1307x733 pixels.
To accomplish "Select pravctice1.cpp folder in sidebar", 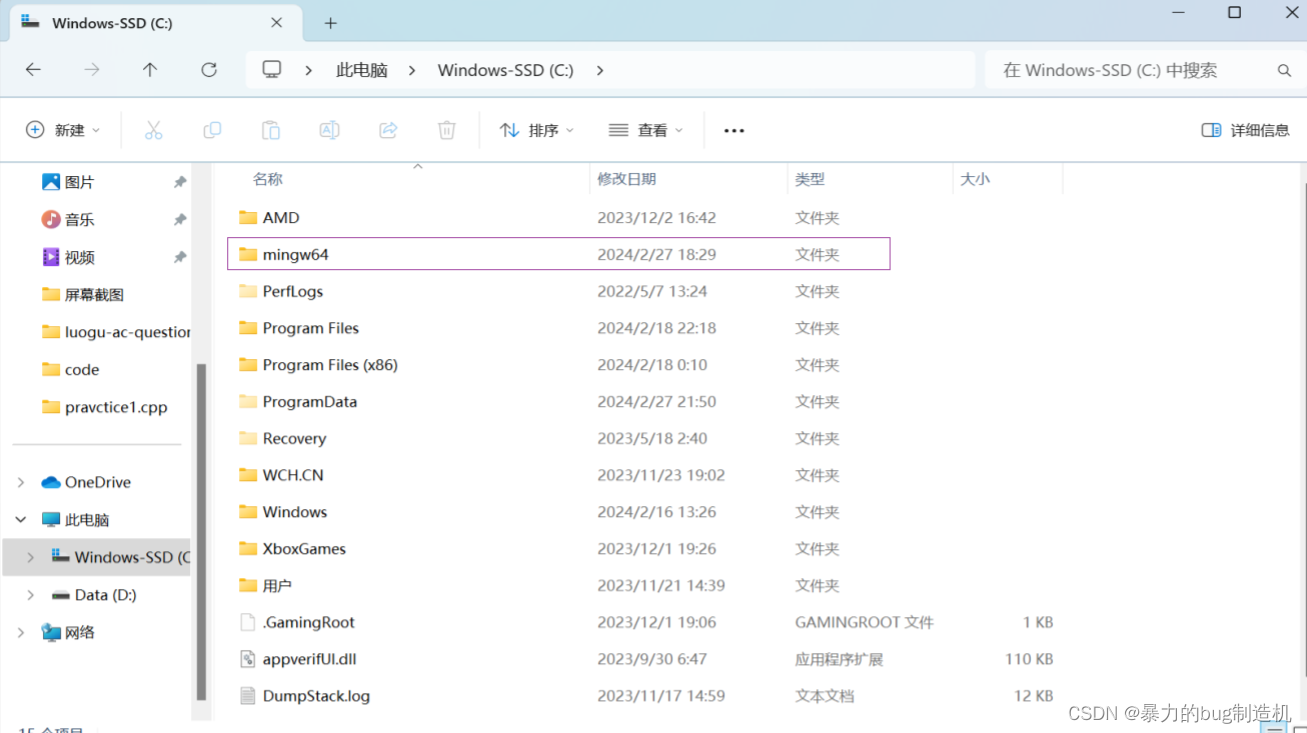I will pos(105,407).
